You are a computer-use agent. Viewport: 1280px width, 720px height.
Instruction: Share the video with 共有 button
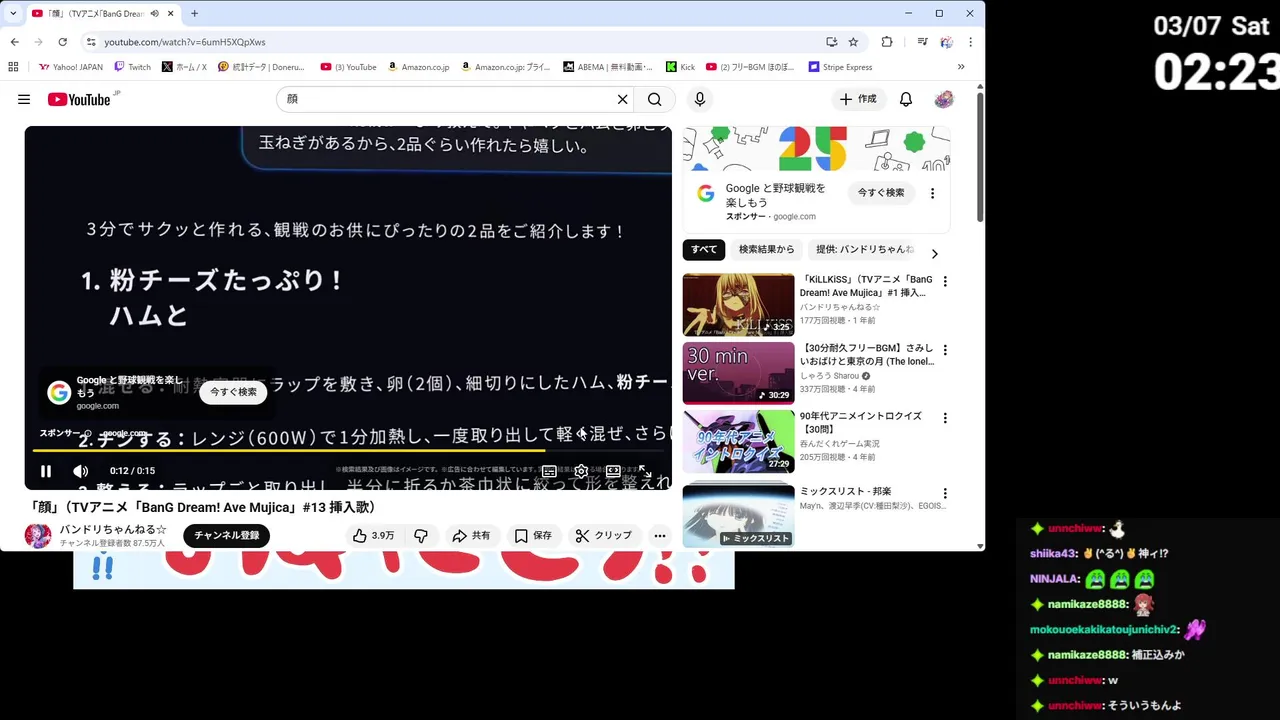click(x=471, y=535)
